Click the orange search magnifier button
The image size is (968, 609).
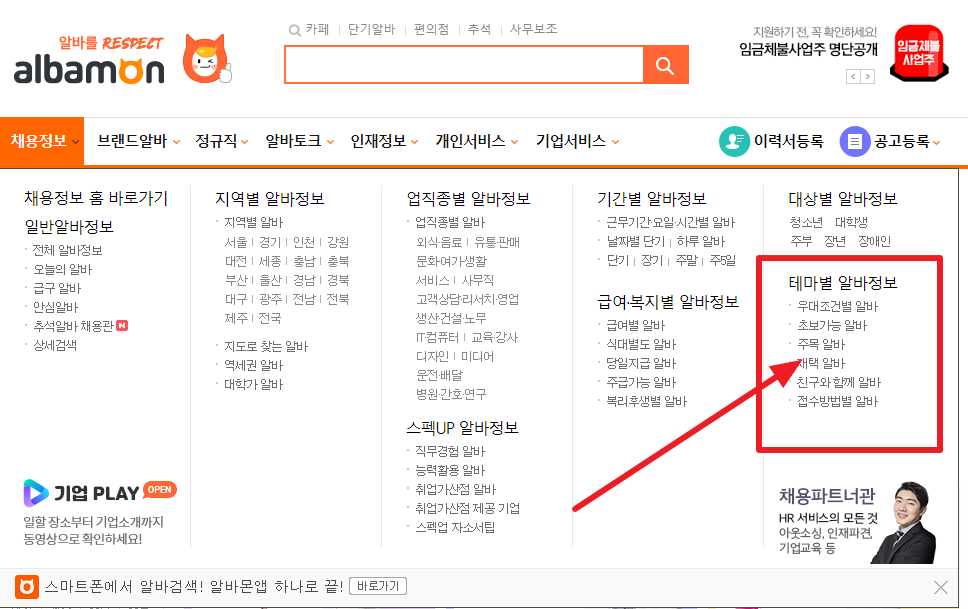pyautogui.click(x=665, y=65)
